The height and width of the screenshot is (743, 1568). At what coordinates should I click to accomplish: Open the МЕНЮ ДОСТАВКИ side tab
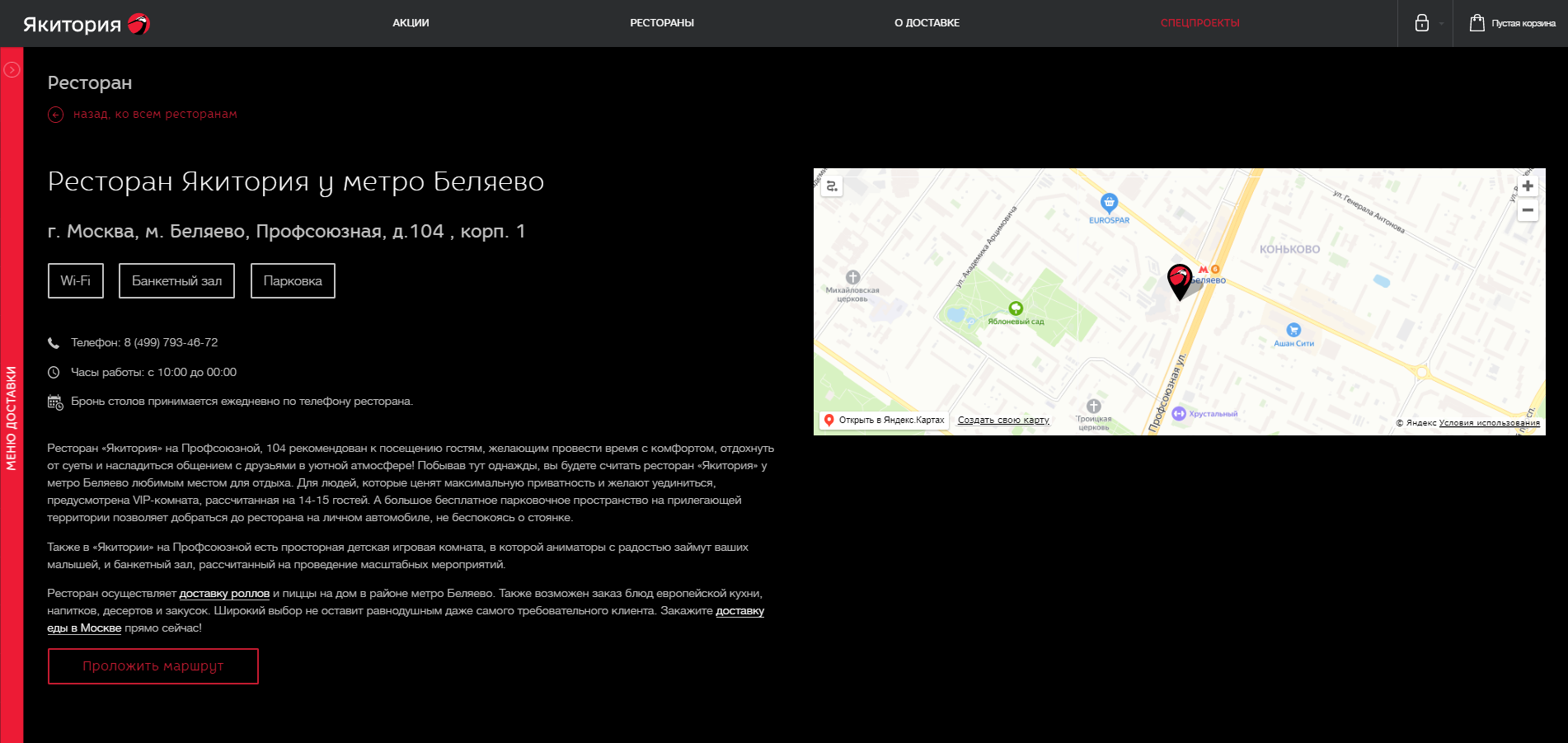[12, 418]
